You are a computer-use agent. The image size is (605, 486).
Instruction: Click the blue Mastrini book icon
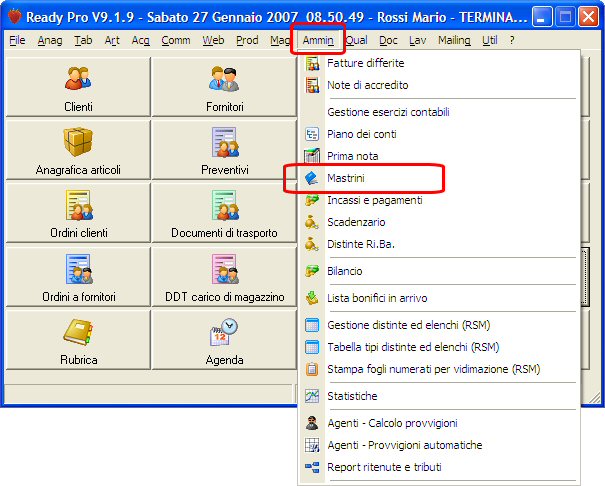click(312, 178)
